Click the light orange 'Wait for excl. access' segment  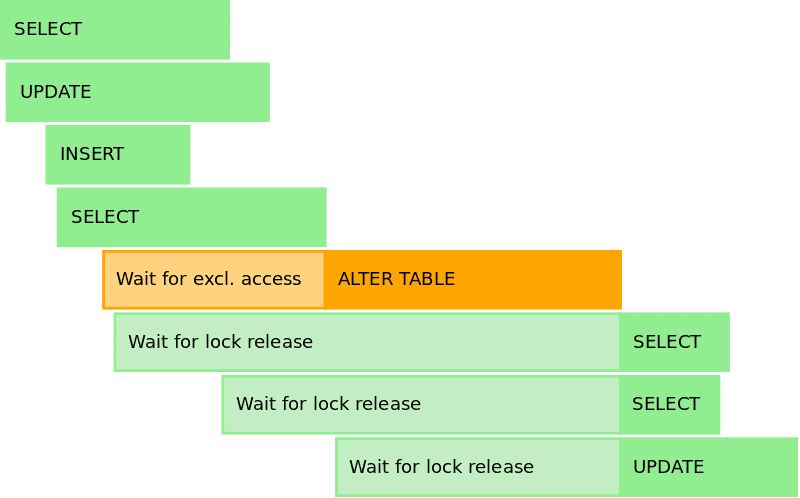tap(213, 280)
